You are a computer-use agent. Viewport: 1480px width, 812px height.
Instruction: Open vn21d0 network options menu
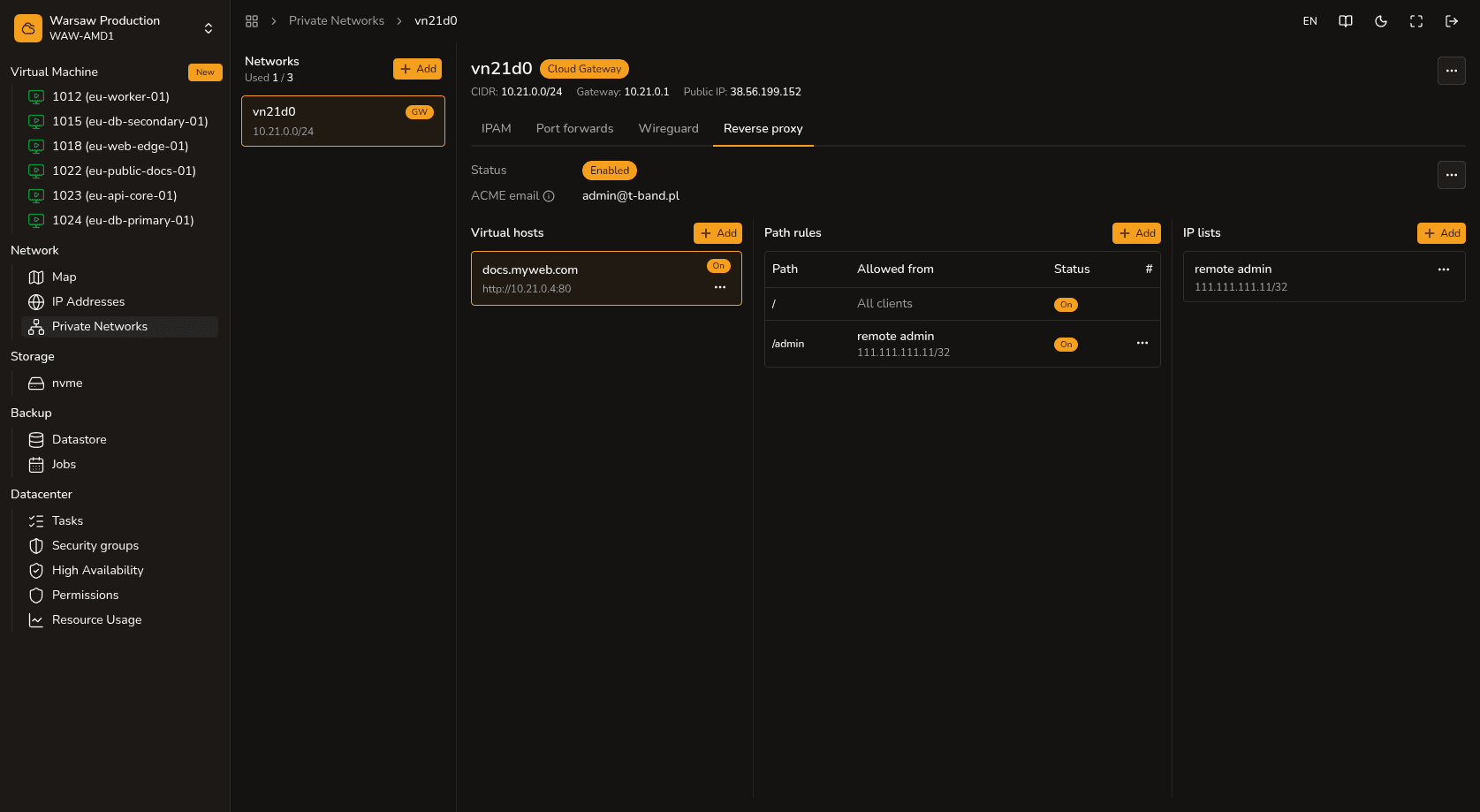(x=1452, y=71)
